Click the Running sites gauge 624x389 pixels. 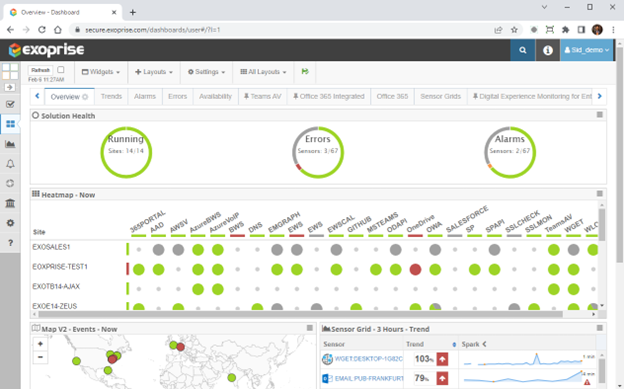(126, 152)
